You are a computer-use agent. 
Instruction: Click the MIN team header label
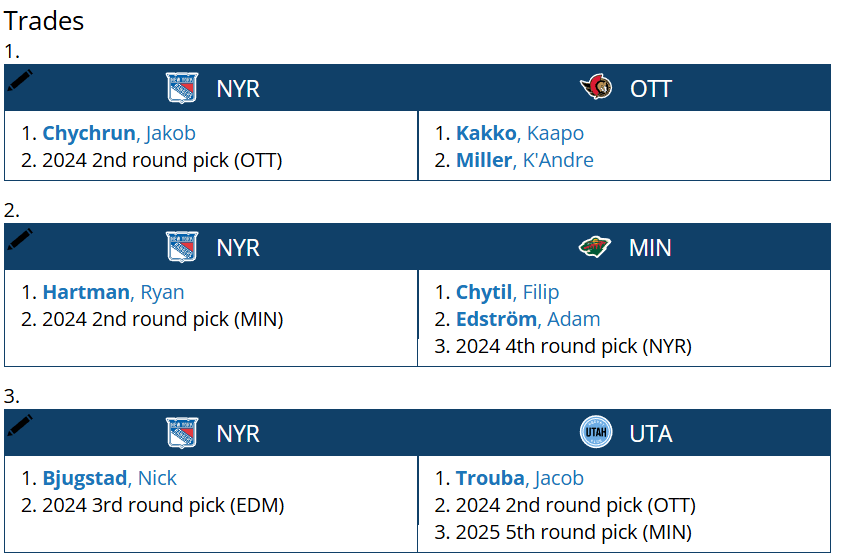(x=650, y=247)
